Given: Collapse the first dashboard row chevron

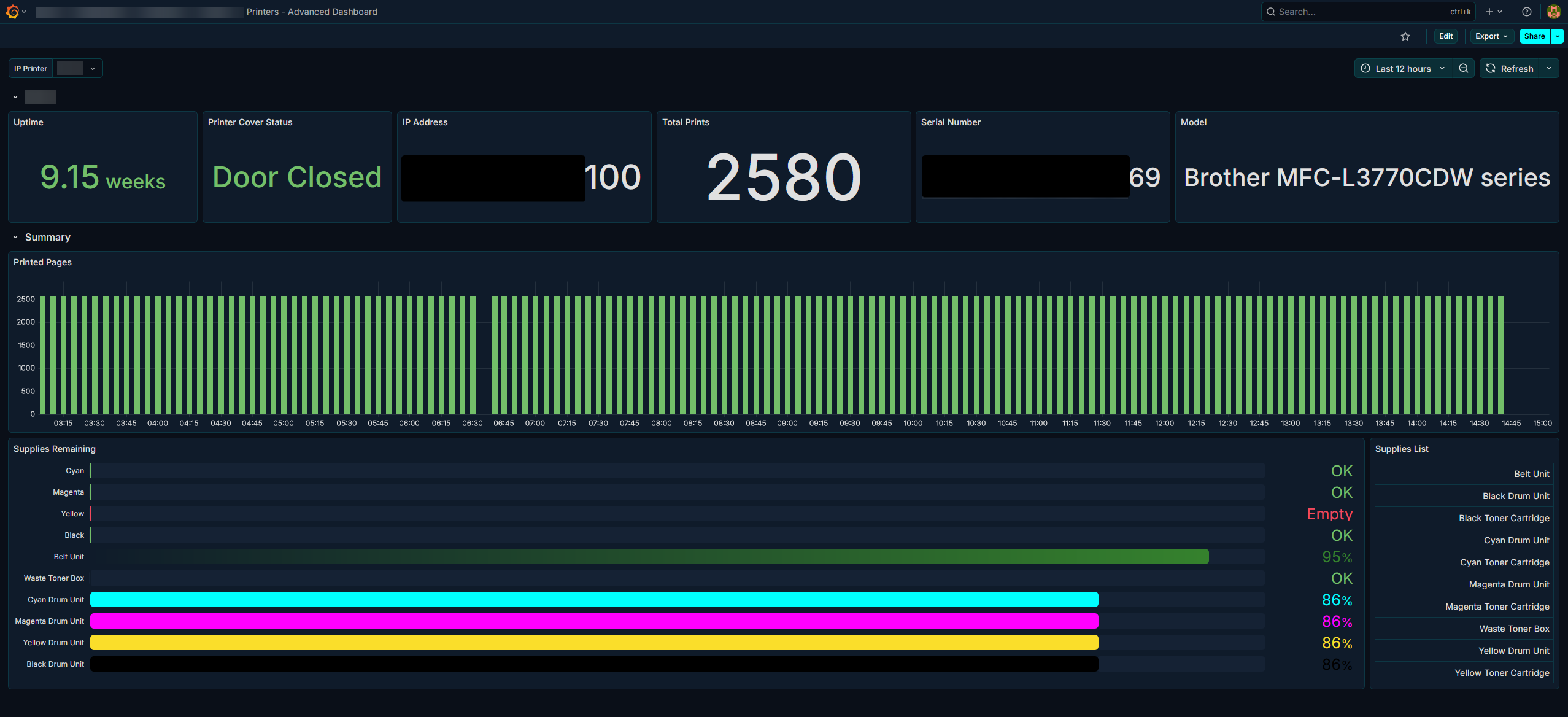Looking at the screenshot, I should click(x=15, y=97).
